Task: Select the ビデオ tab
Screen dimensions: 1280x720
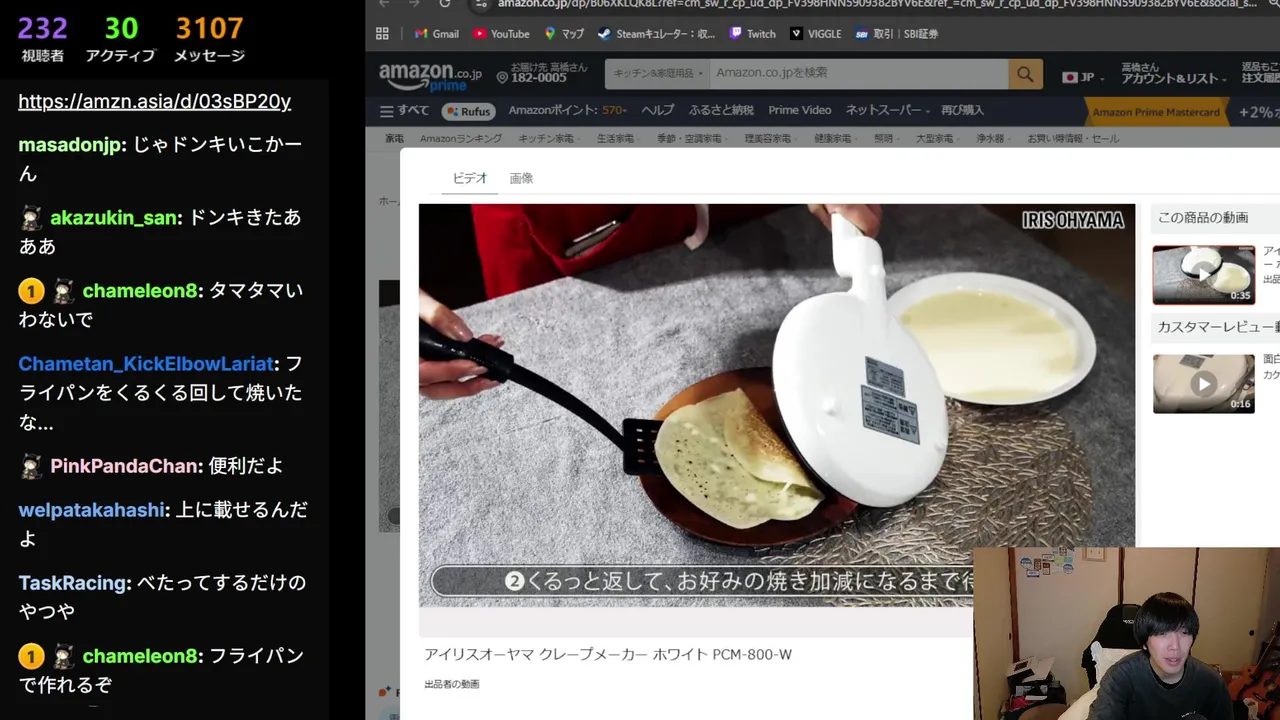Action: coord(470,178)
